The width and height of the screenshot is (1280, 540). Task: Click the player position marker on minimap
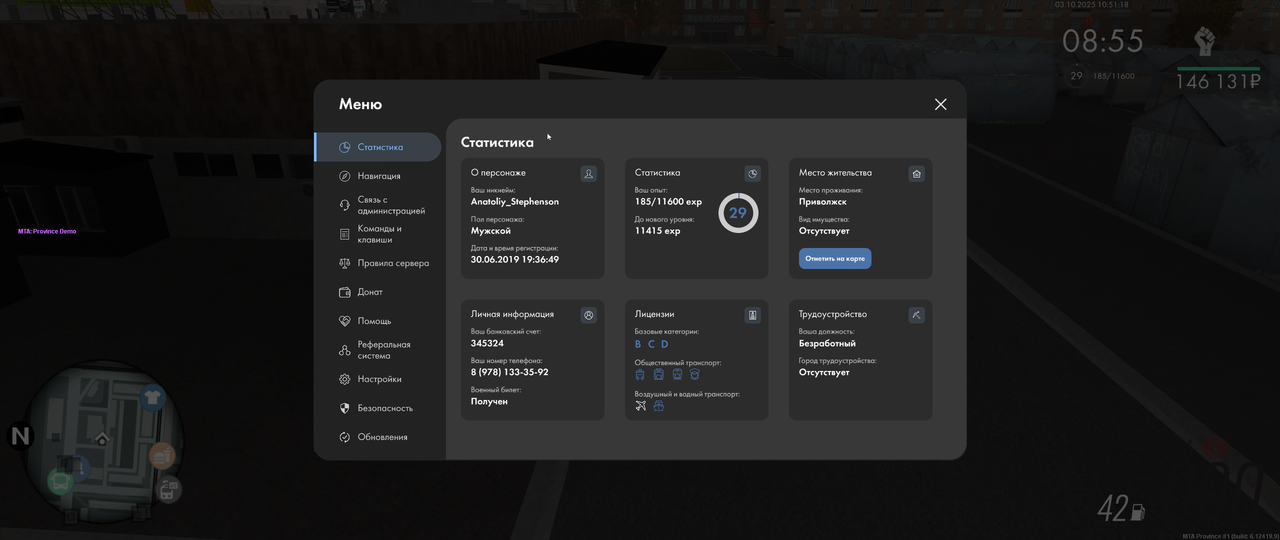pyautogui.click(x=102, y=439)
